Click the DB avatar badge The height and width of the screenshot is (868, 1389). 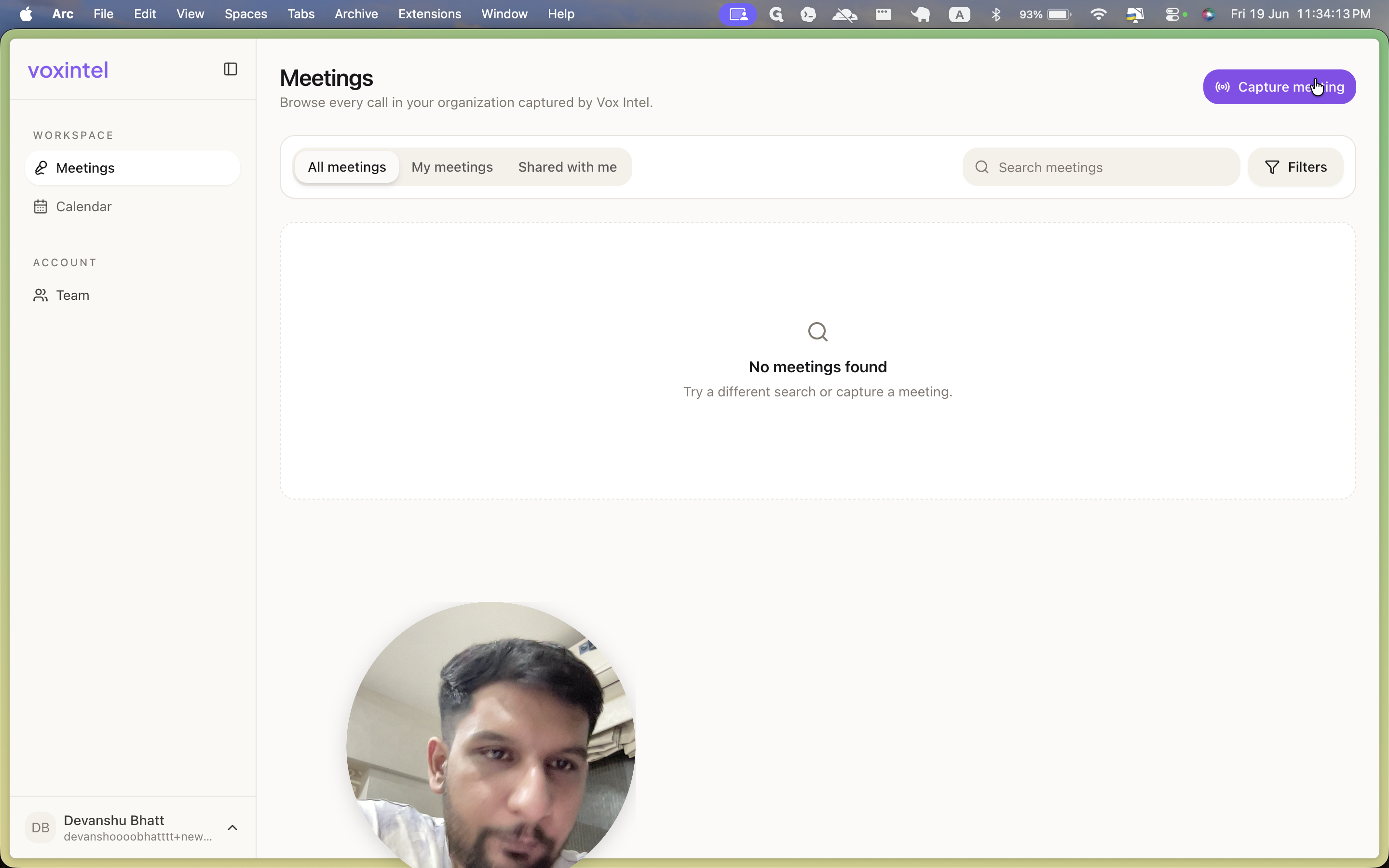coord(40,827)
